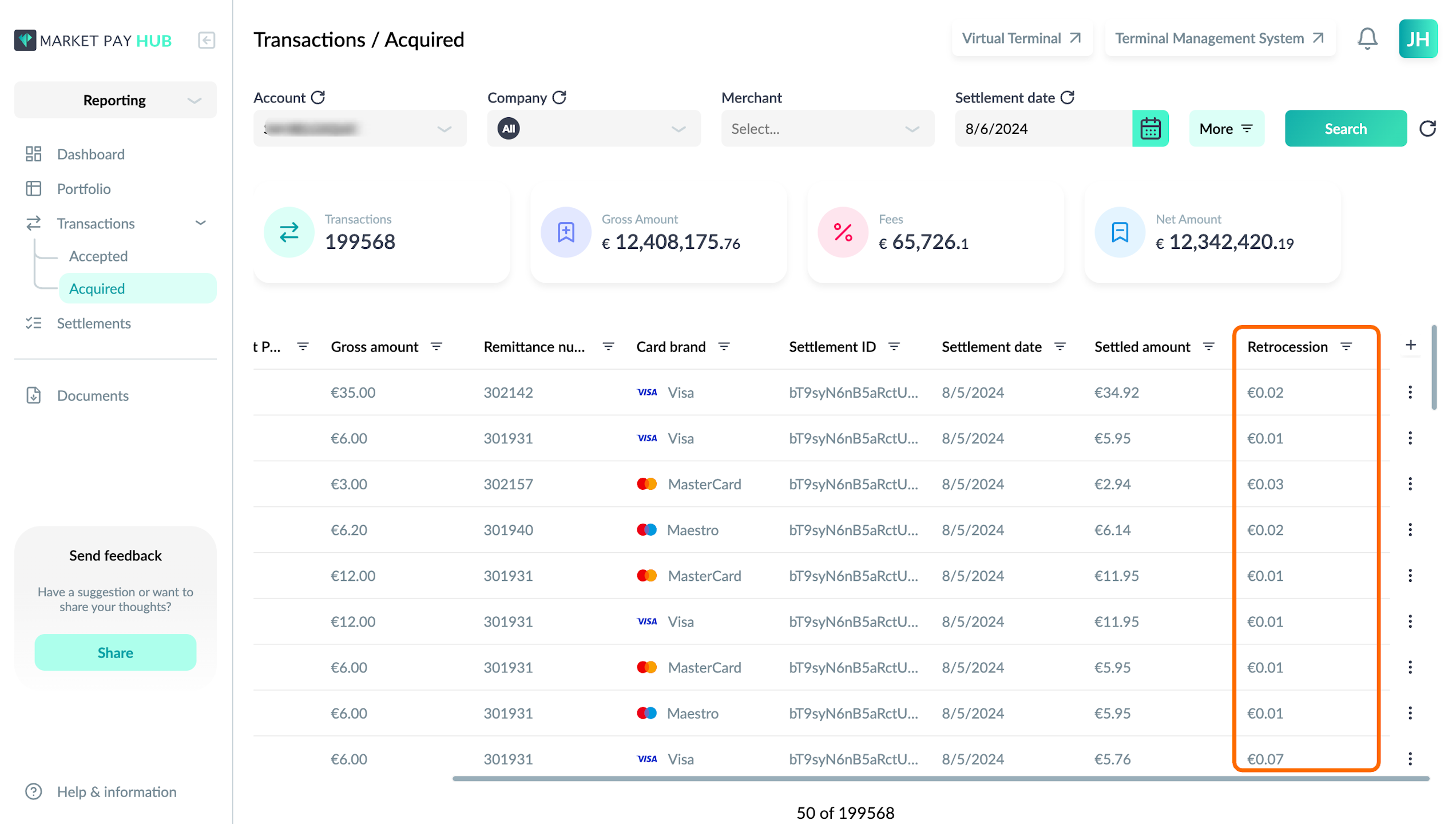The width and height of the screenshot is (1456, 824).
Task: Open row actions for the €35.00 transaction
Action: 1410,393
